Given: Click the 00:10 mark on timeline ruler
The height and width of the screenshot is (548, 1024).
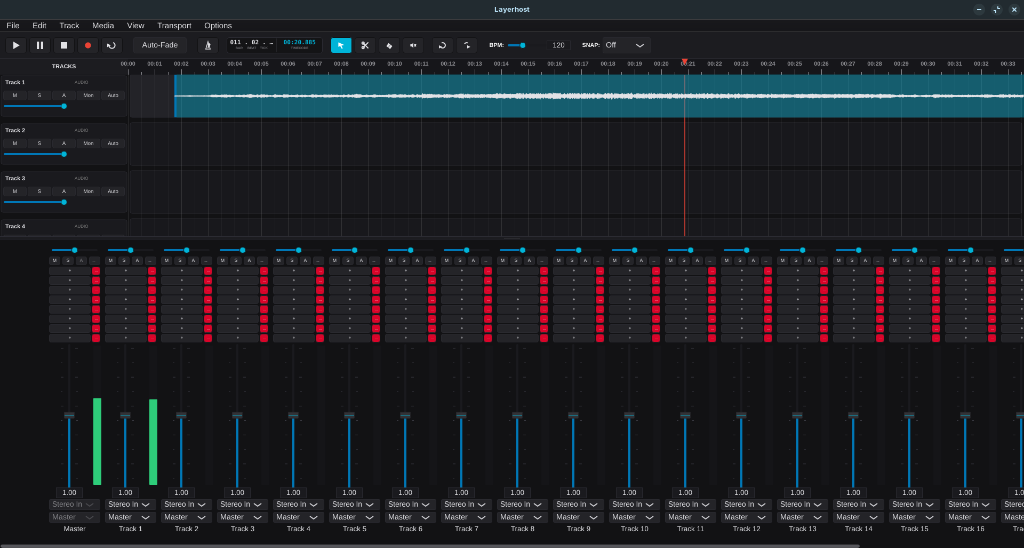Looking at the screenshot, I should click(394, 64).
